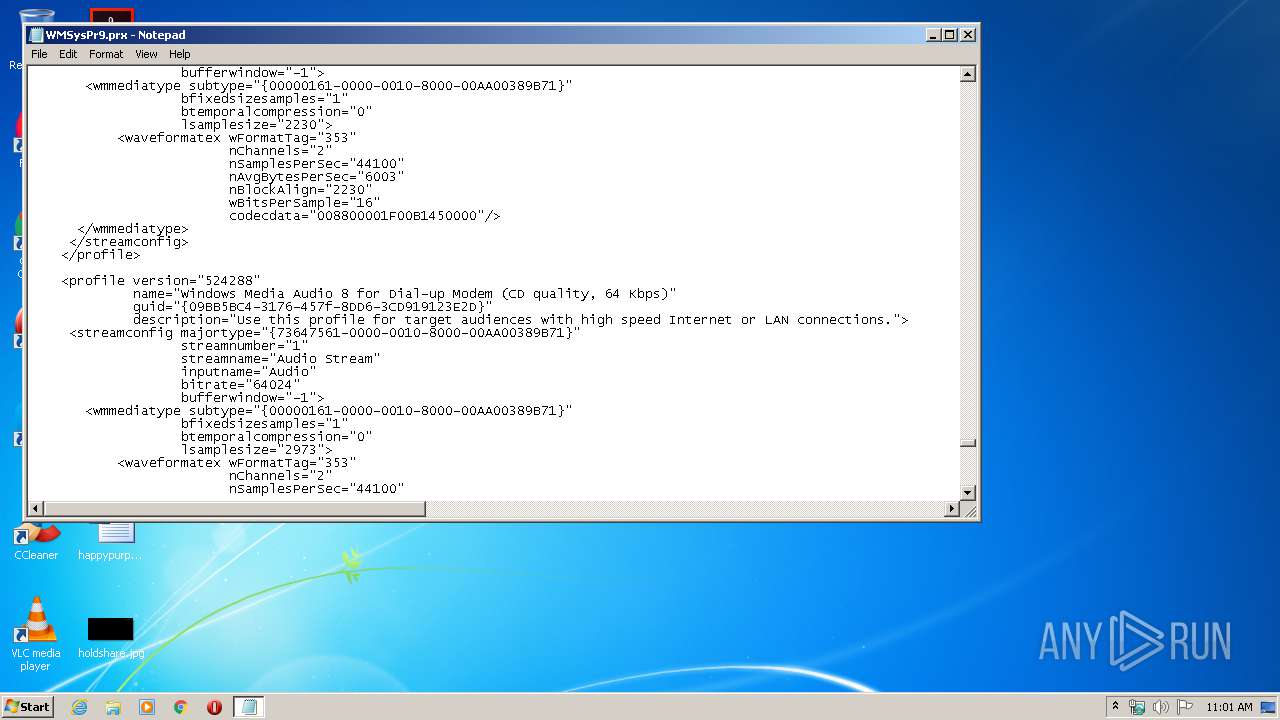Viewport: 1280px width, 720px height.
Task: Click the vertical scrollbar up arrow
Action: coord(967,74)
